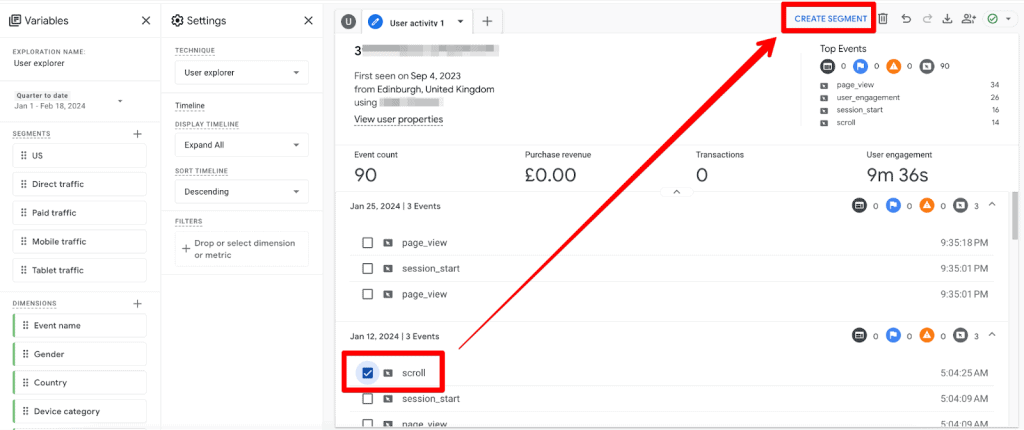The height and width of the screenshot is (430, 1024).
Task: Add a new dimension with plus icon
Action: [x=137, y=304]
